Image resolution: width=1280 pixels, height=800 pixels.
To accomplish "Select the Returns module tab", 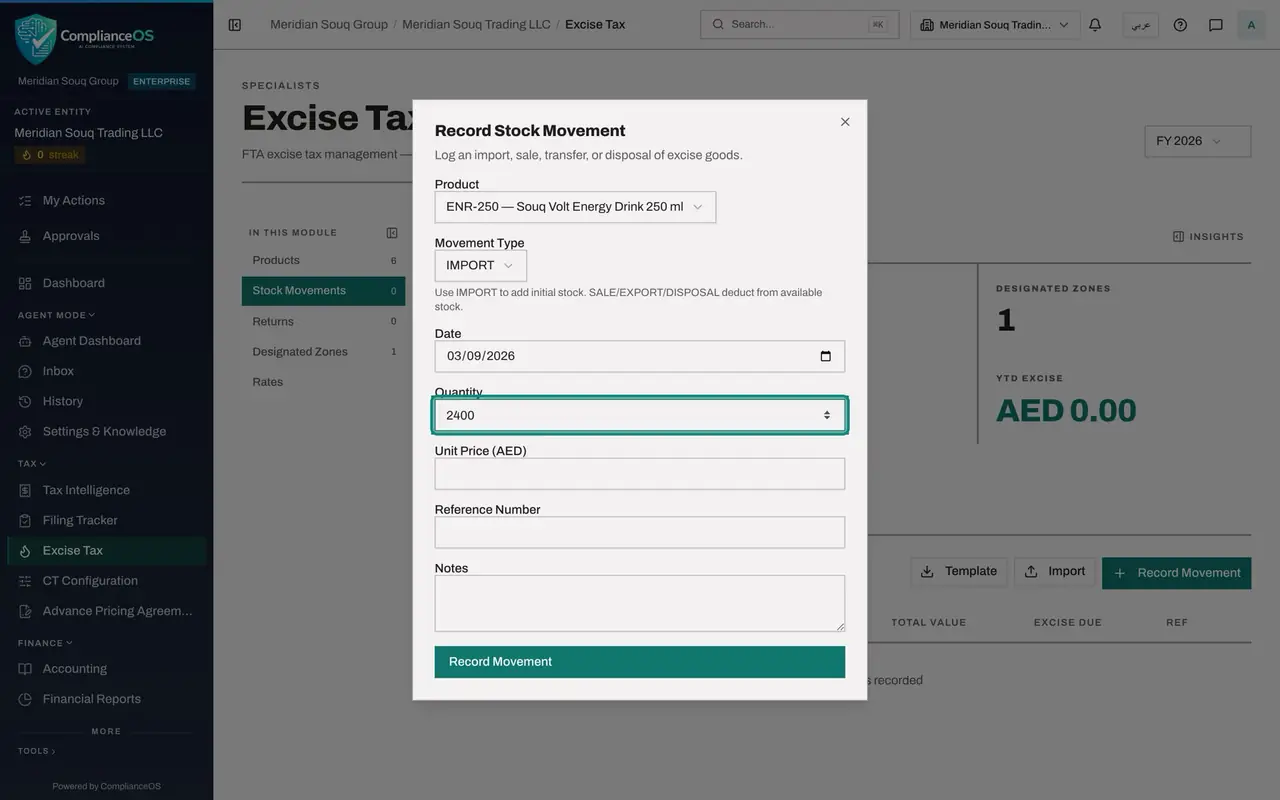I will coord(323,322).
